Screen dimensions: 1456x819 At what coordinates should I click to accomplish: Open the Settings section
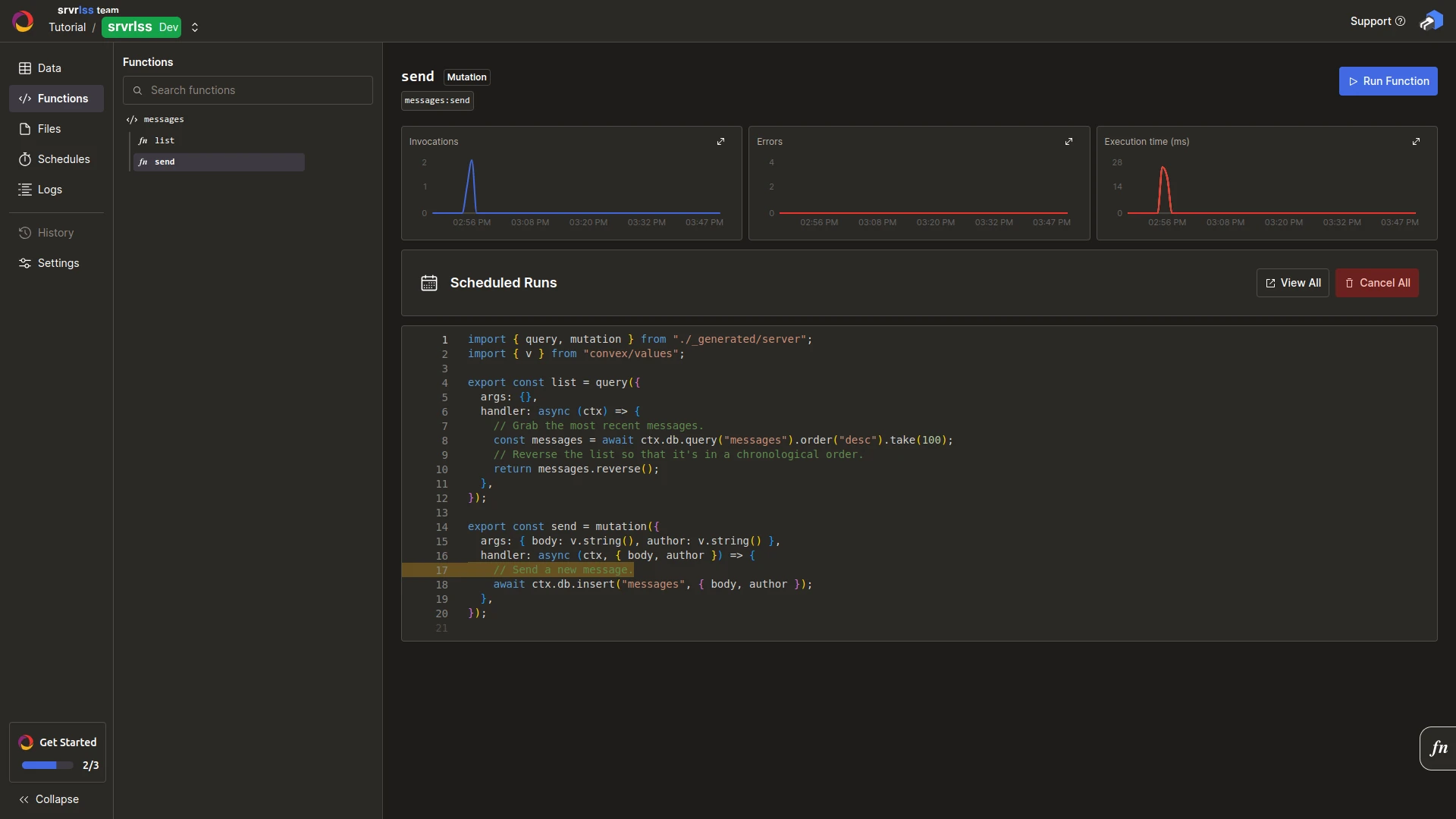pos(56,263)
